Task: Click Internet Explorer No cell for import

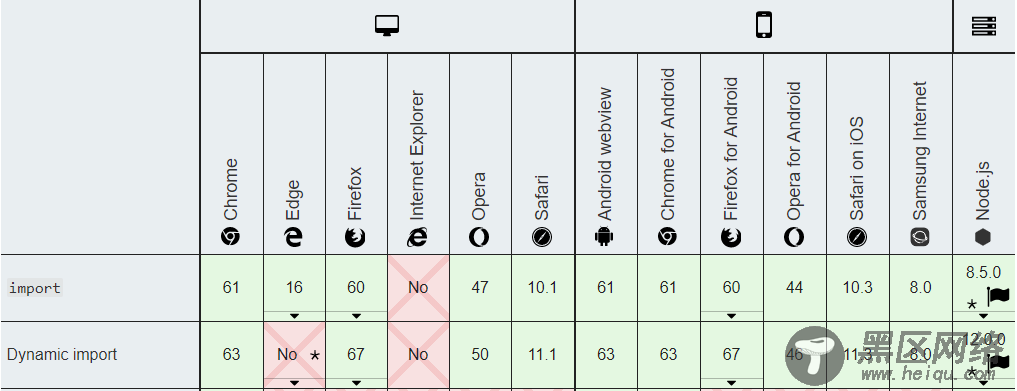Action: 418,288
